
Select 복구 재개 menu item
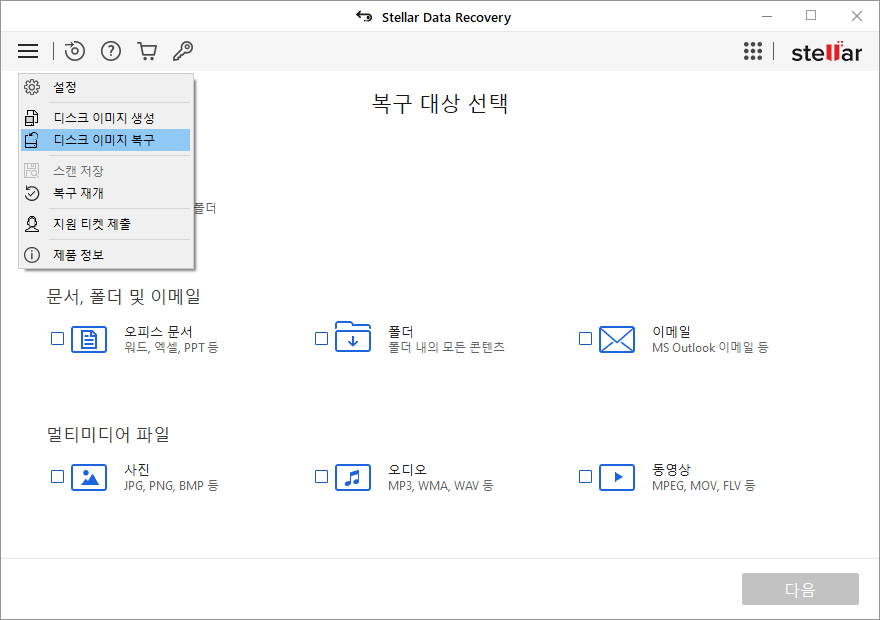[x=106, y=193]
